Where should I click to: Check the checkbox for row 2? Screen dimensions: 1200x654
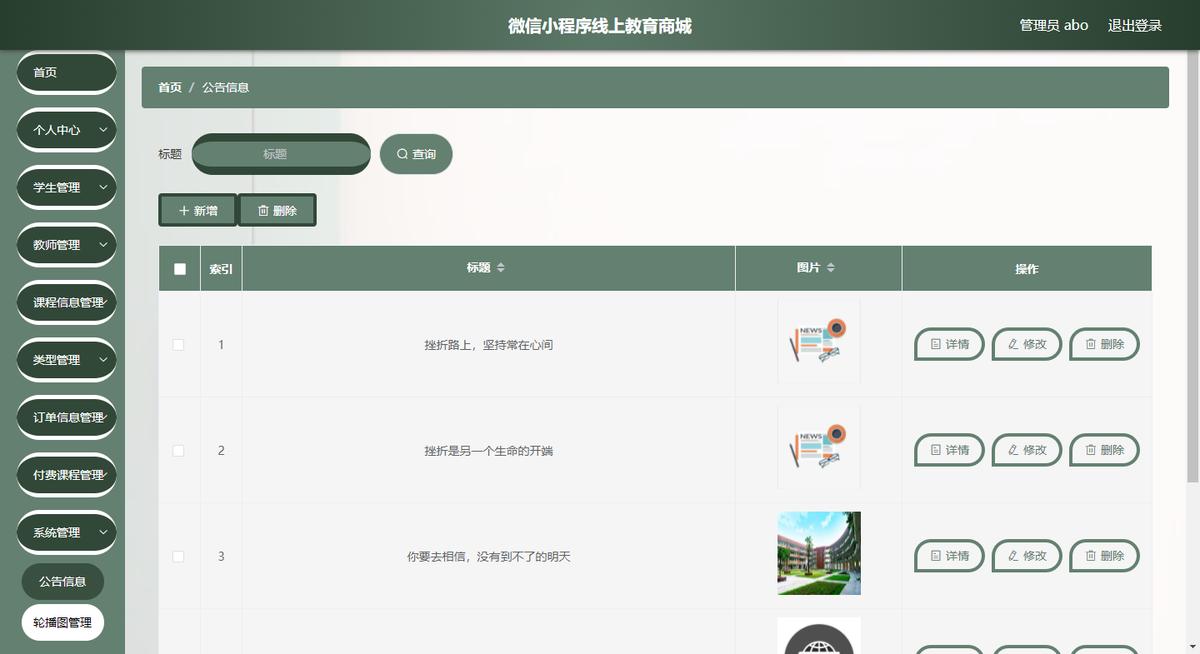(x=179, y=450)
